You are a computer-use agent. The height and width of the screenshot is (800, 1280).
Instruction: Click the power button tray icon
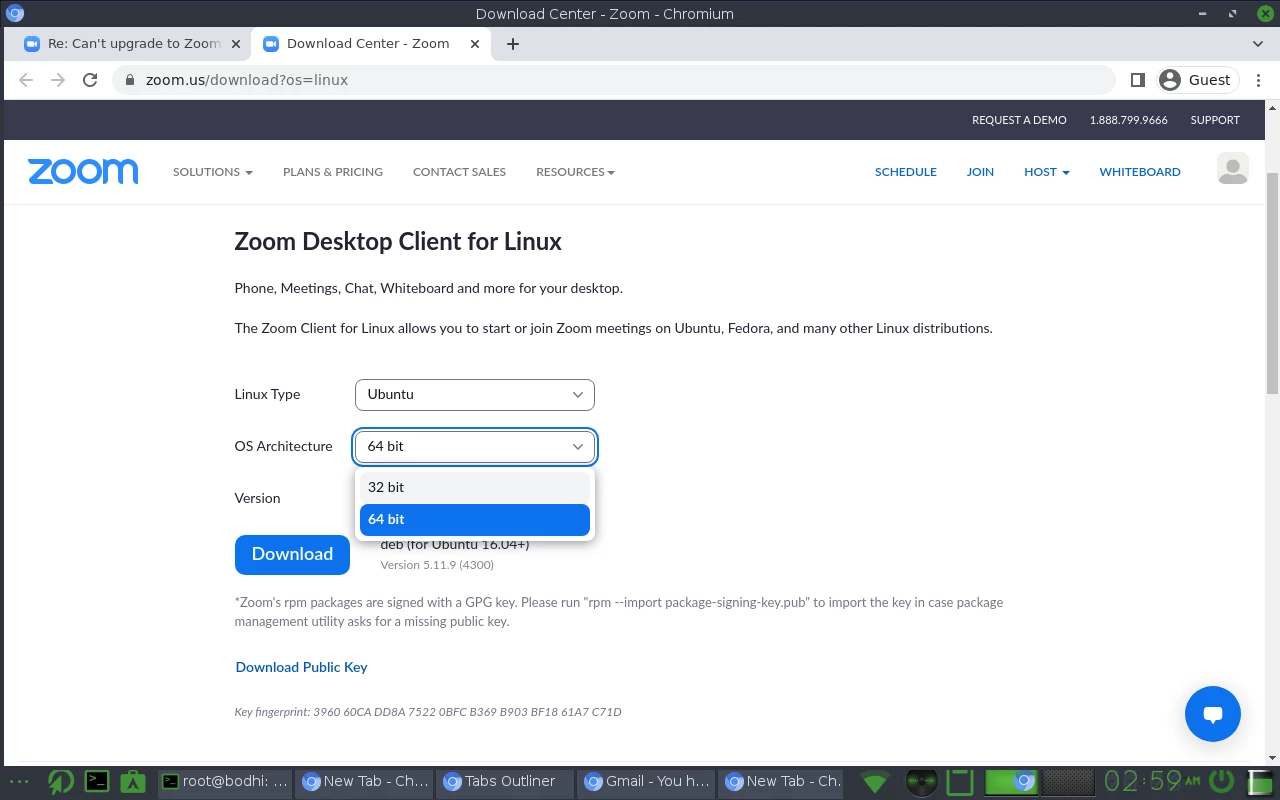click(x=1222, y=781)
